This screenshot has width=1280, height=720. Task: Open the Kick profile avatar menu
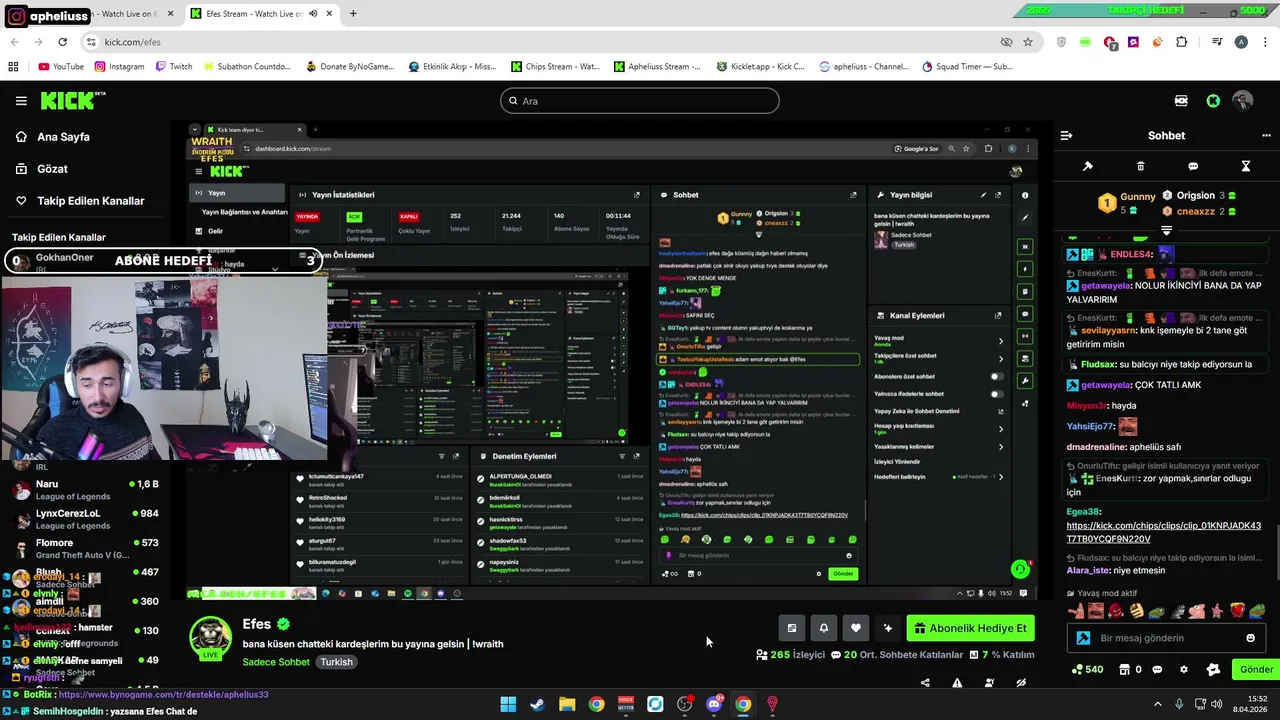click(x=1243, y=101)
